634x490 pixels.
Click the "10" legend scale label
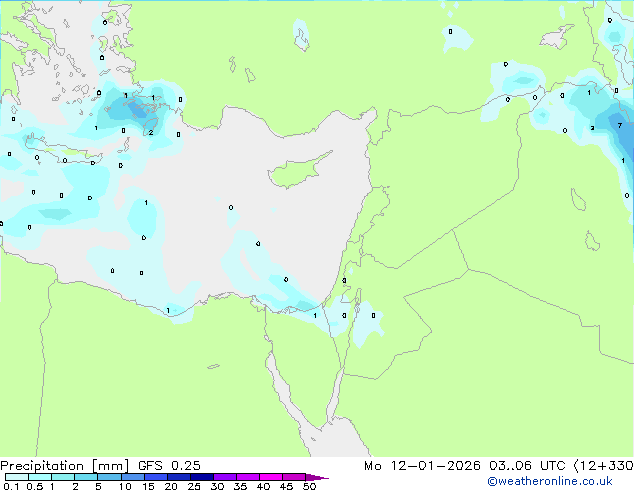(x=125, y=486)
